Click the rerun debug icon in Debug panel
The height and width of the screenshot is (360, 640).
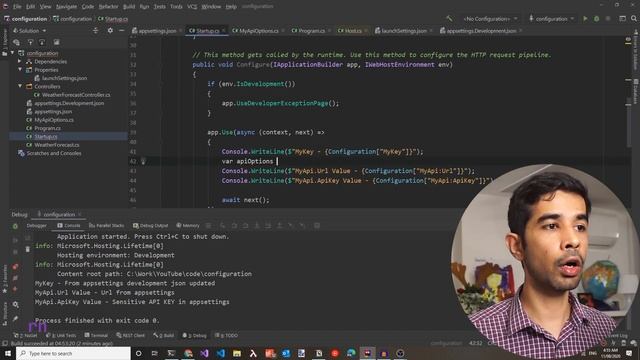[x=15, y=226]
